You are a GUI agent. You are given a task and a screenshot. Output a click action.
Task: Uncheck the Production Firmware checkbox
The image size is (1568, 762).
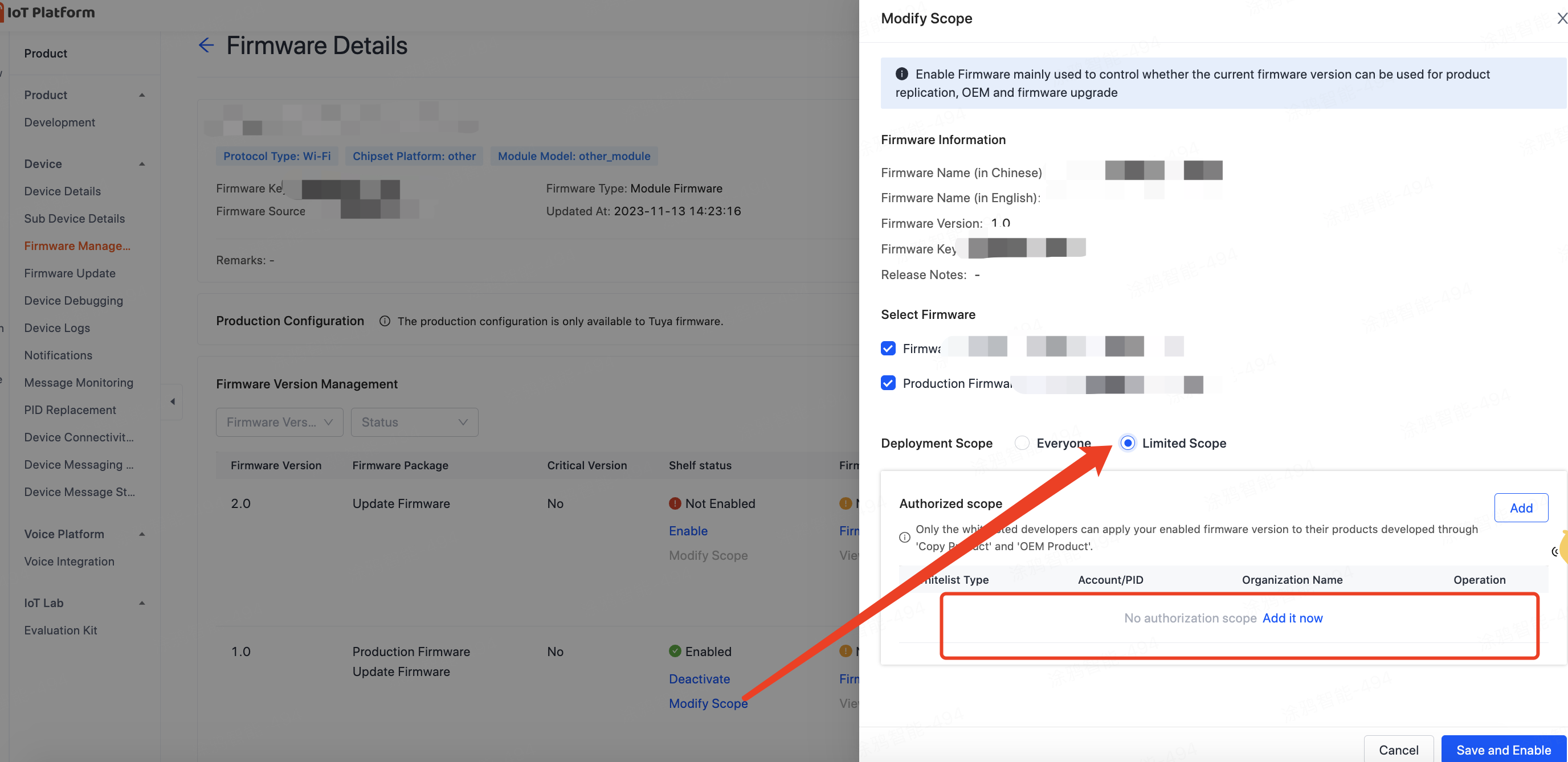pos(888,383)
